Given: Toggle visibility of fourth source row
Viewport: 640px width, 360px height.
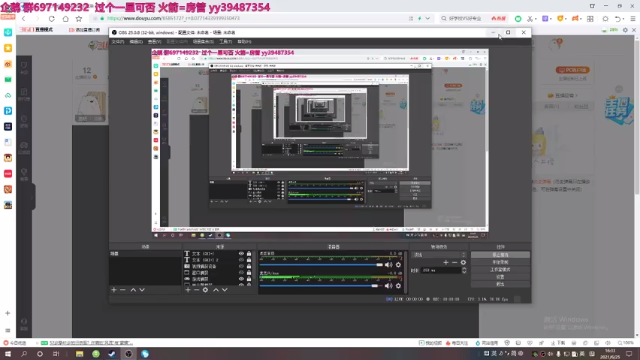Looking at the screenshot, I should (241, 272).
